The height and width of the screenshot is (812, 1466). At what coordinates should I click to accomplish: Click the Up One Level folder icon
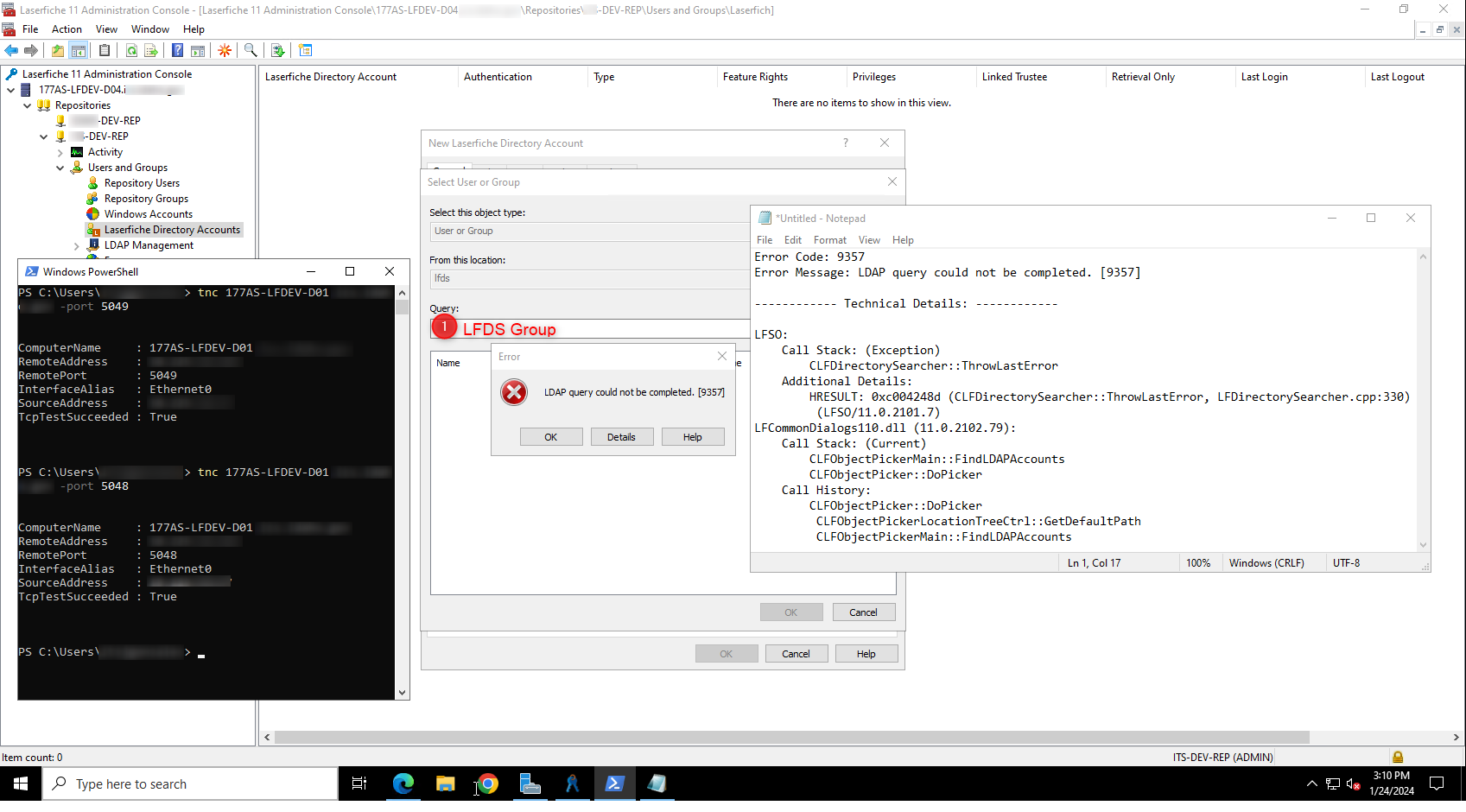coord(57,51)
